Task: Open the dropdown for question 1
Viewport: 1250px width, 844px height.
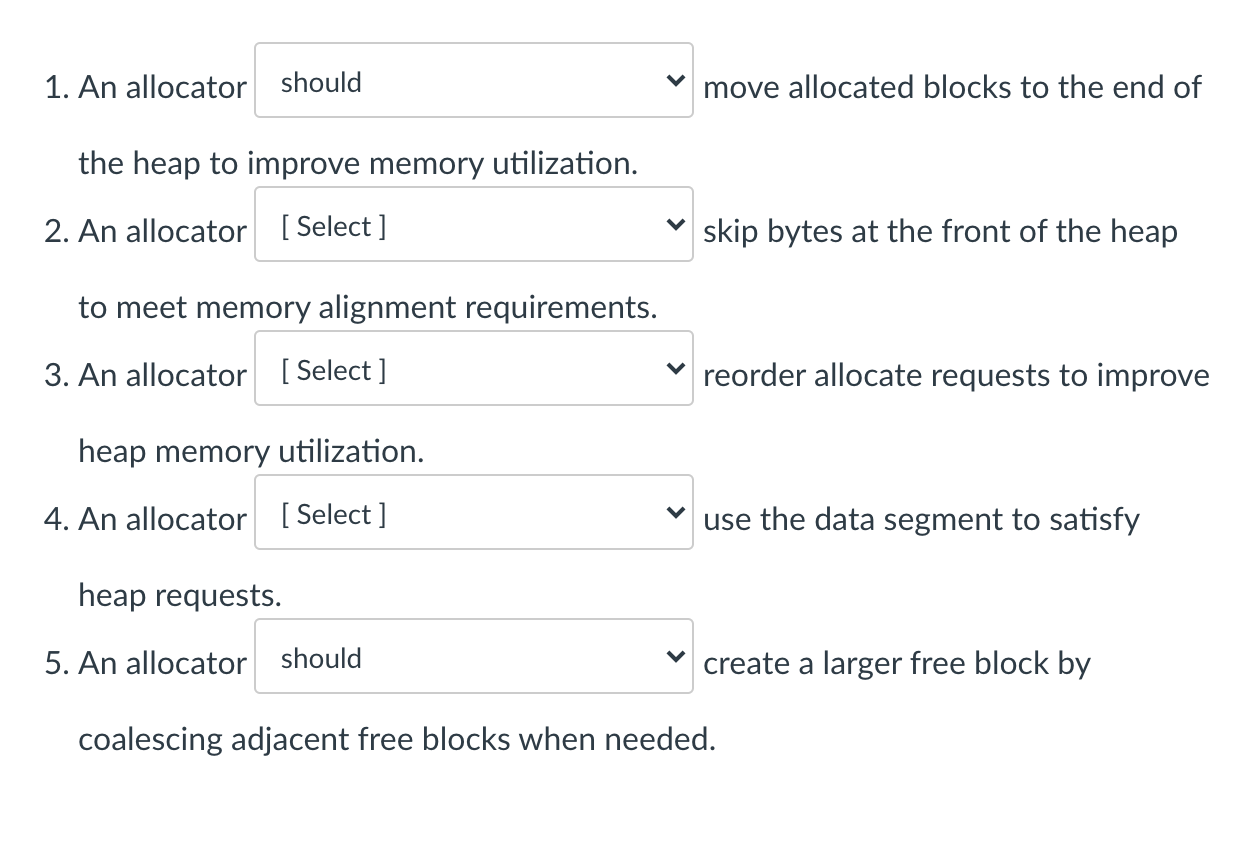Action: pos(473,80)
